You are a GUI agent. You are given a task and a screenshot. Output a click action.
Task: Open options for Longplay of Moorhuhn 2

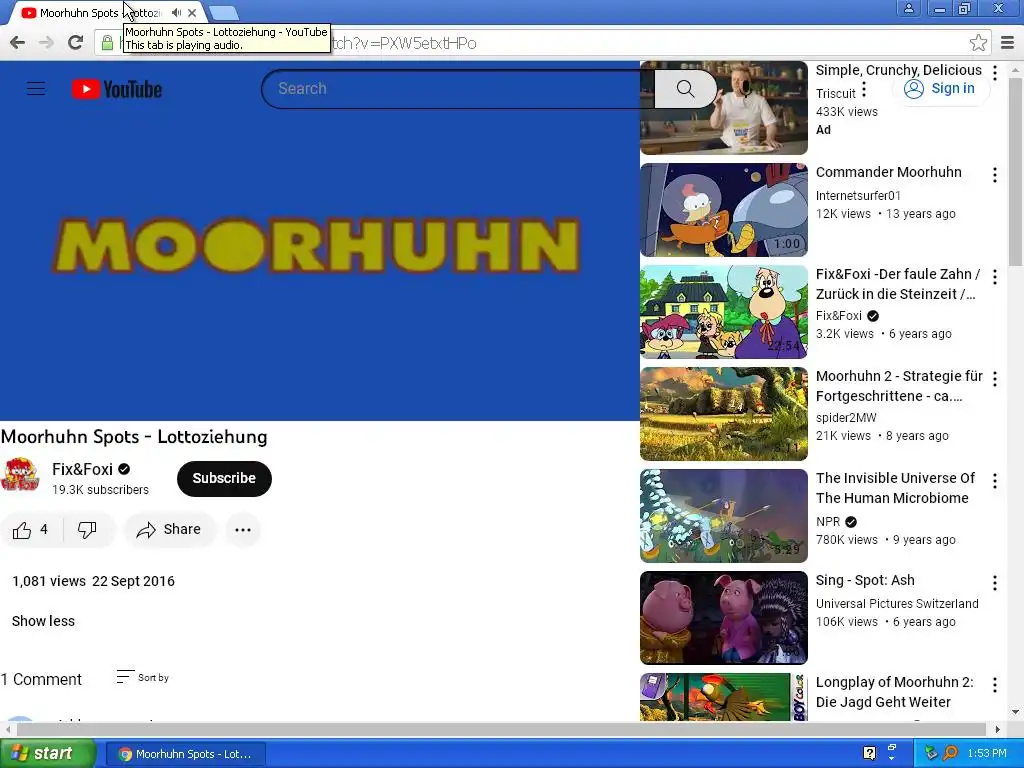[995, 684]
